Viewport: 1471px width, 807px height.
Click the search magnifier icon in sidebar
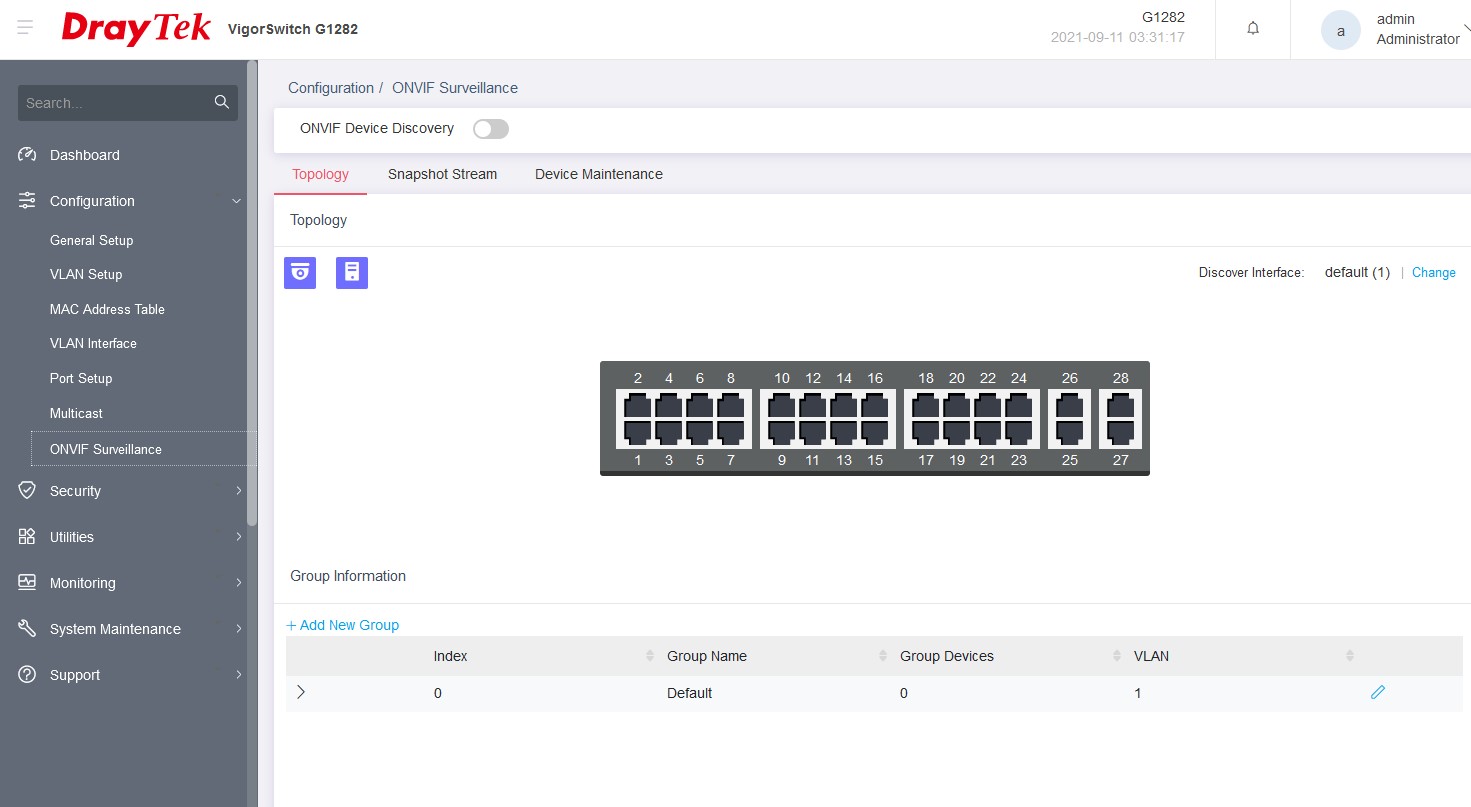tap(222, 102)
